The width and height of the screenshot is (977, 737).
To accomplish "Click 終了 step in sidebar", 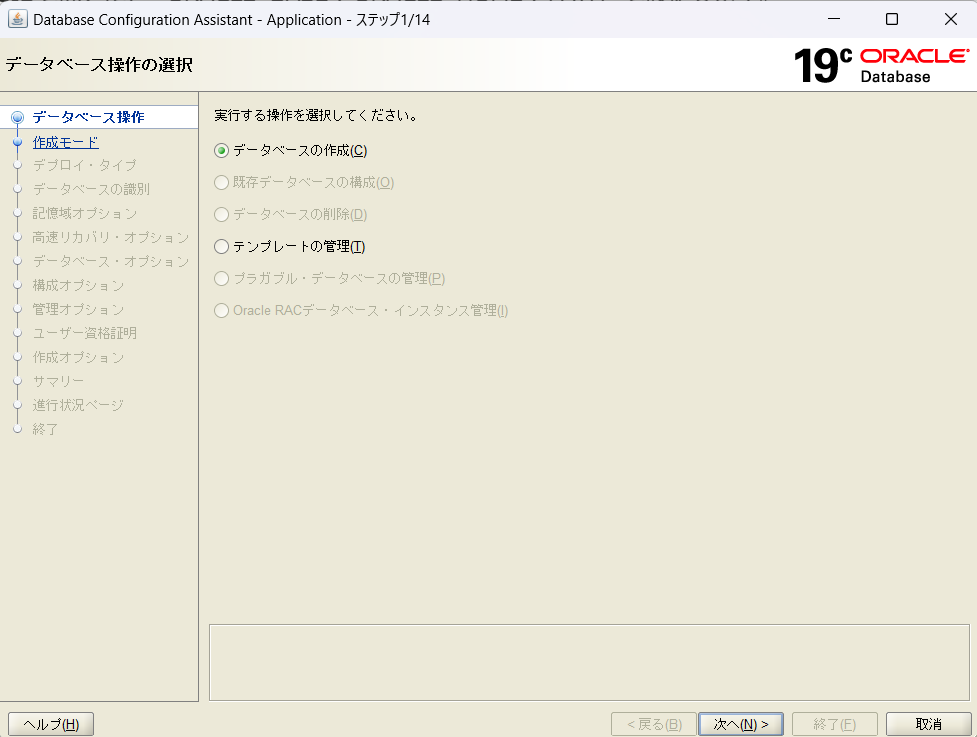I will [x=45, y=429].
